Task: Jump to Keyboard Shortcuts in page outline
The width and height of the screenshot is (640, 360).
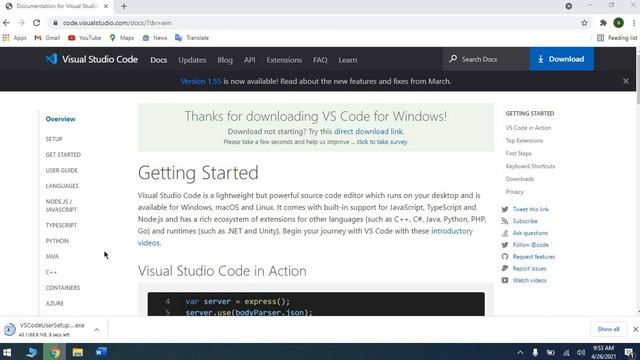Action: [x=530, y=166]
